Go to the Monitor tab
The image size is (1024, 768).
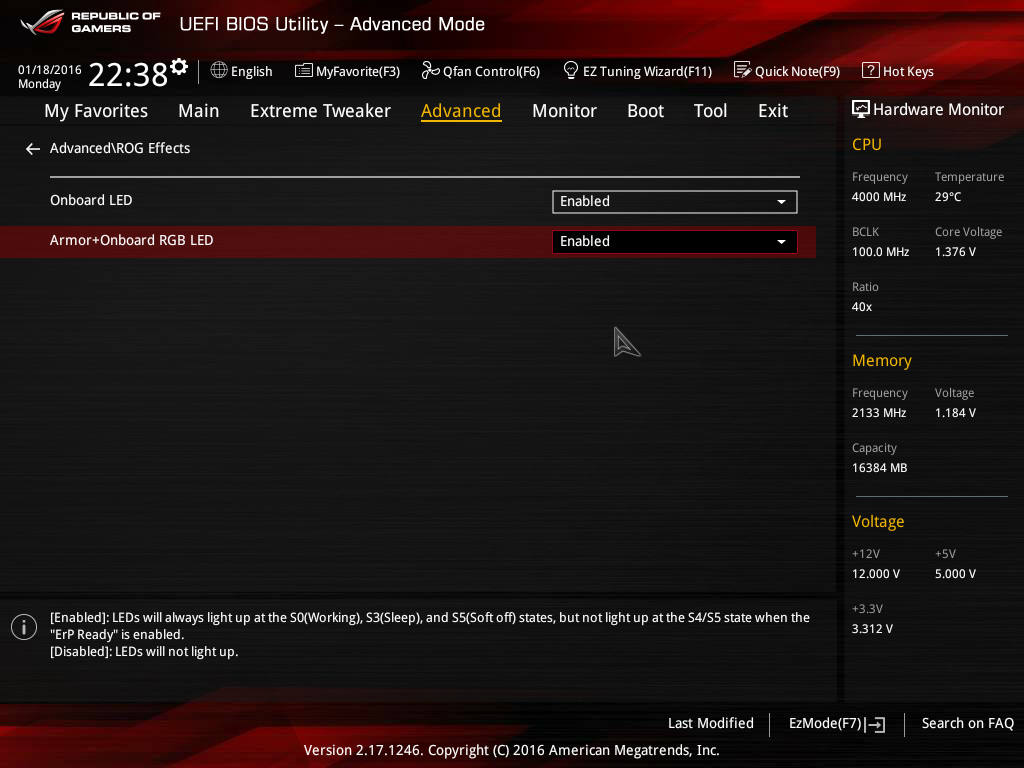(564, 111)
